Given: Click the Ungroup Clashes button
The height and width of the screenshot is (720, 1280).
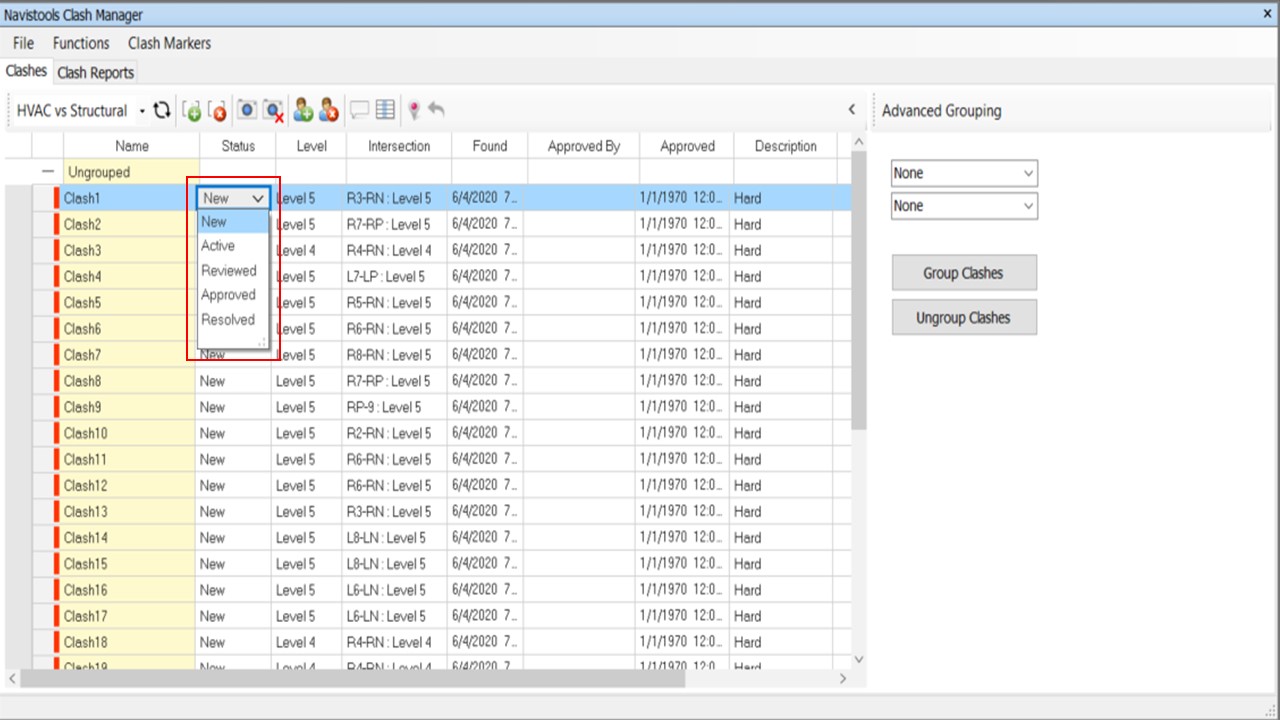Looking at the screenshot, I should click(x=964, y=318).
